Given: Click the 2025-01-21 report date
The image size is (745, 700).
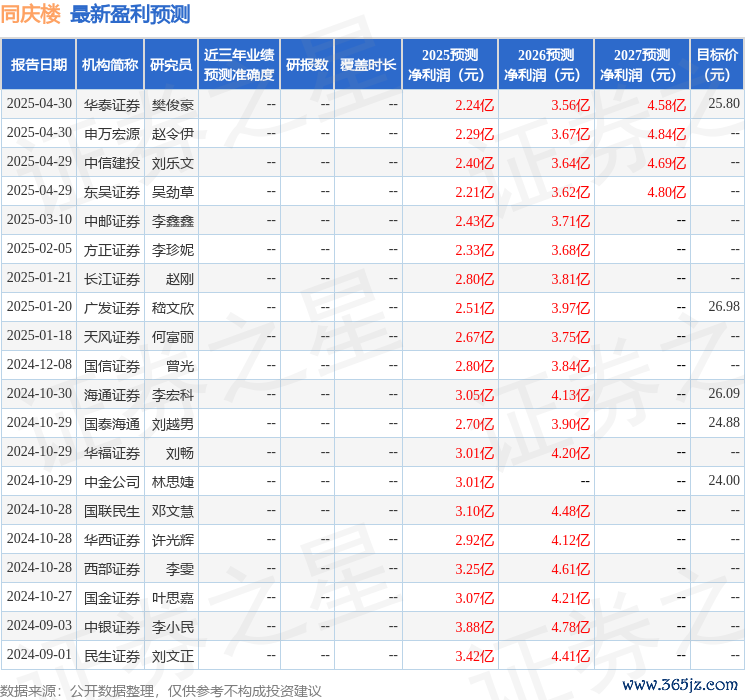Looking at the screenshot, I should (39, 278).
